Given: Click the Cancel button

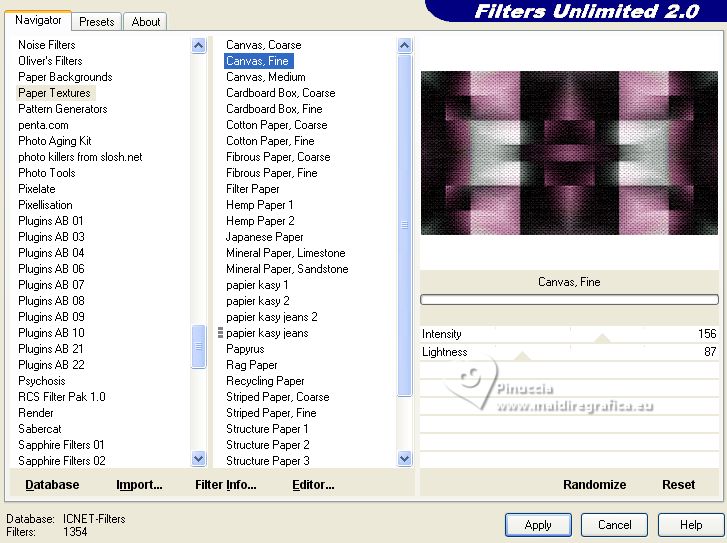Looking at the screenshot, I should click(614, 525).
